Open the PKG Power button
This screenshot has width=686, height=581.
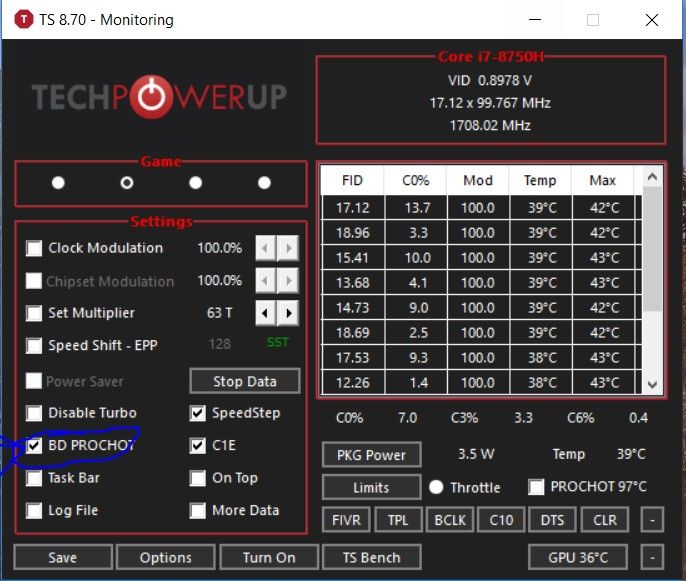tap(371, 455)
